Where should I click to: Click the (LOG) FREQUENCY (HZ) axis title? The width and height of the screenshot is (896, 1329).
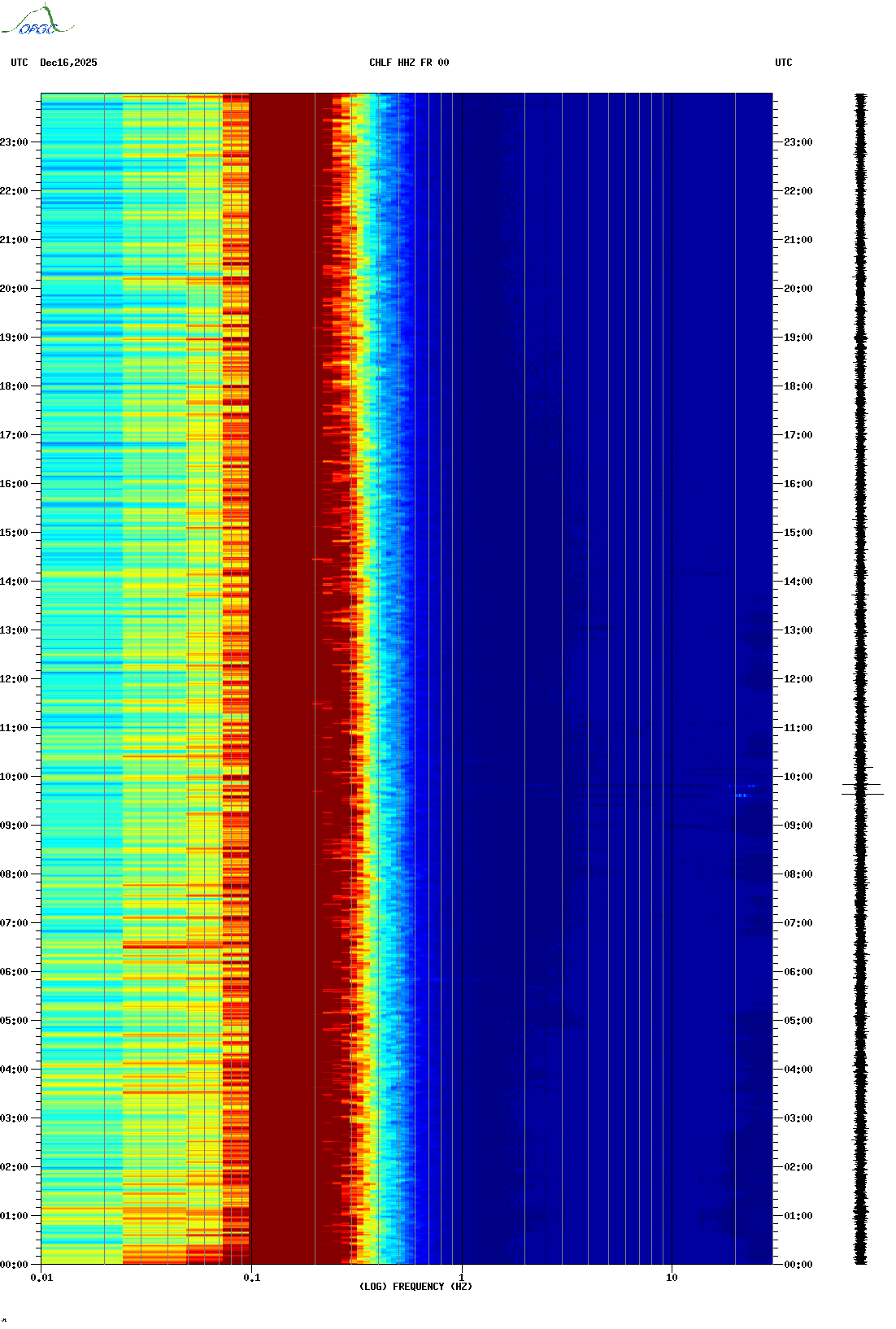click(415, 1287)
